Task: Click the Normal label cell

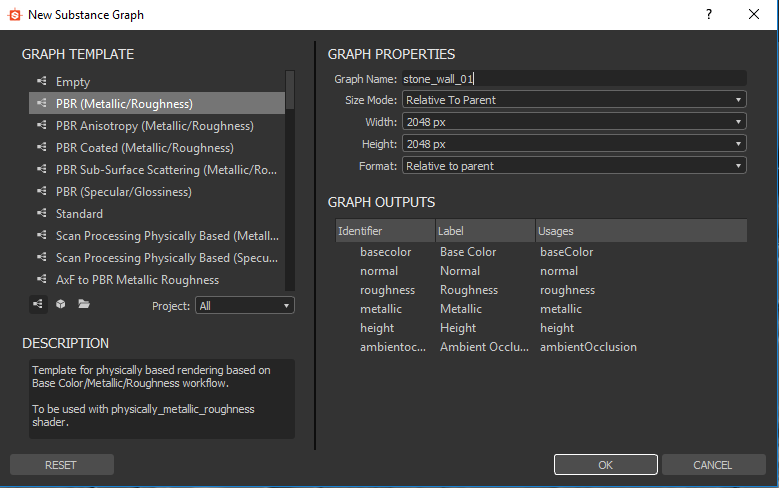Action: 460,271
